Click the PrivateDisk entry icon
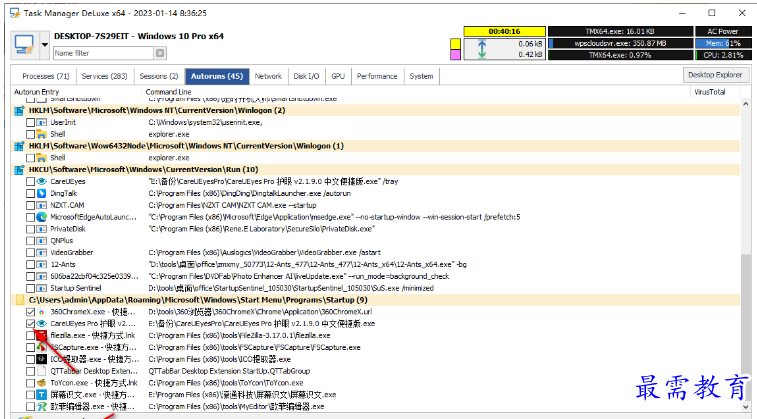Viewport: 757px width, 419px height. point(42,229)
